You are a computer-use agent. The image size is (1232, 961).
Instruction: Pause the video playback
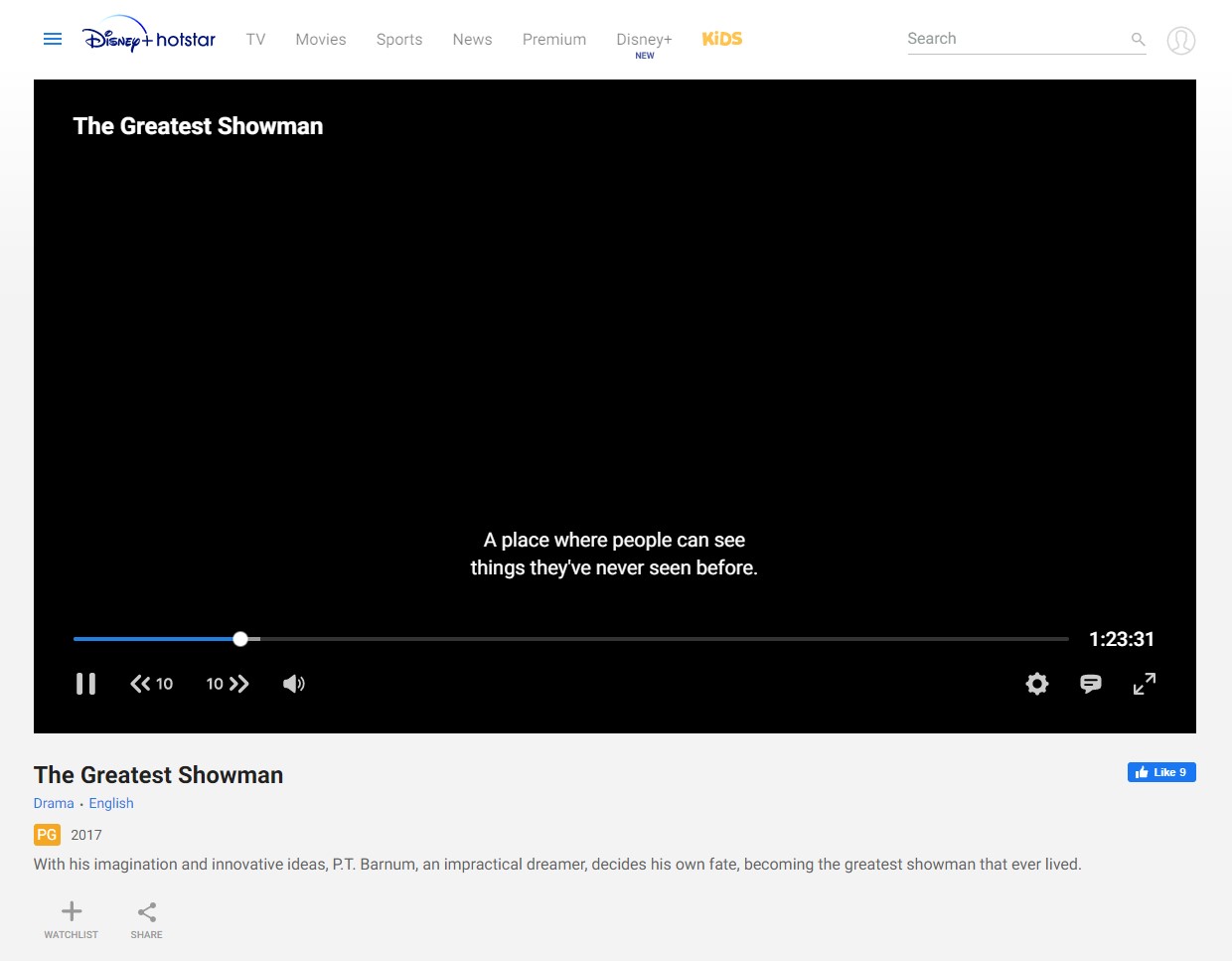pos(86,684)
